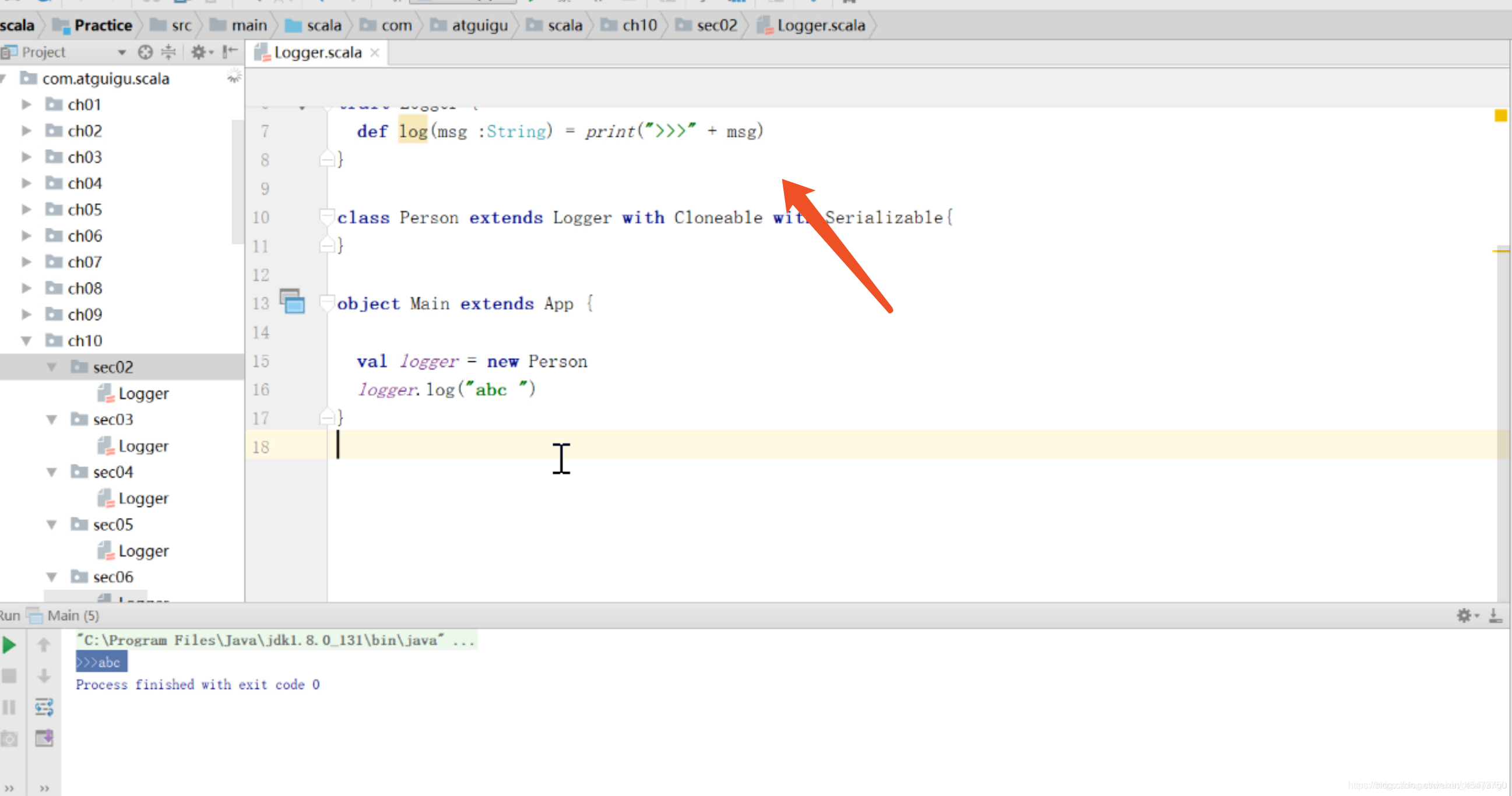The width and height of the screenshot is (1512, 796).
Task: Select the ch06 folder
Action: [x=85, y=236]
